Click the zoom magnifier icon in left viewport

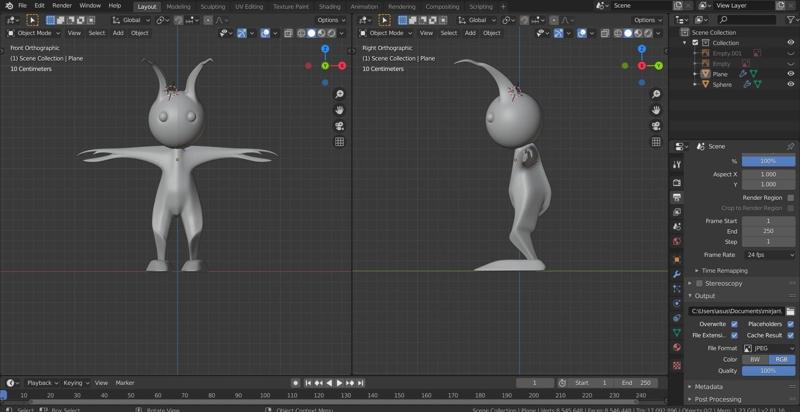point(339,93)
